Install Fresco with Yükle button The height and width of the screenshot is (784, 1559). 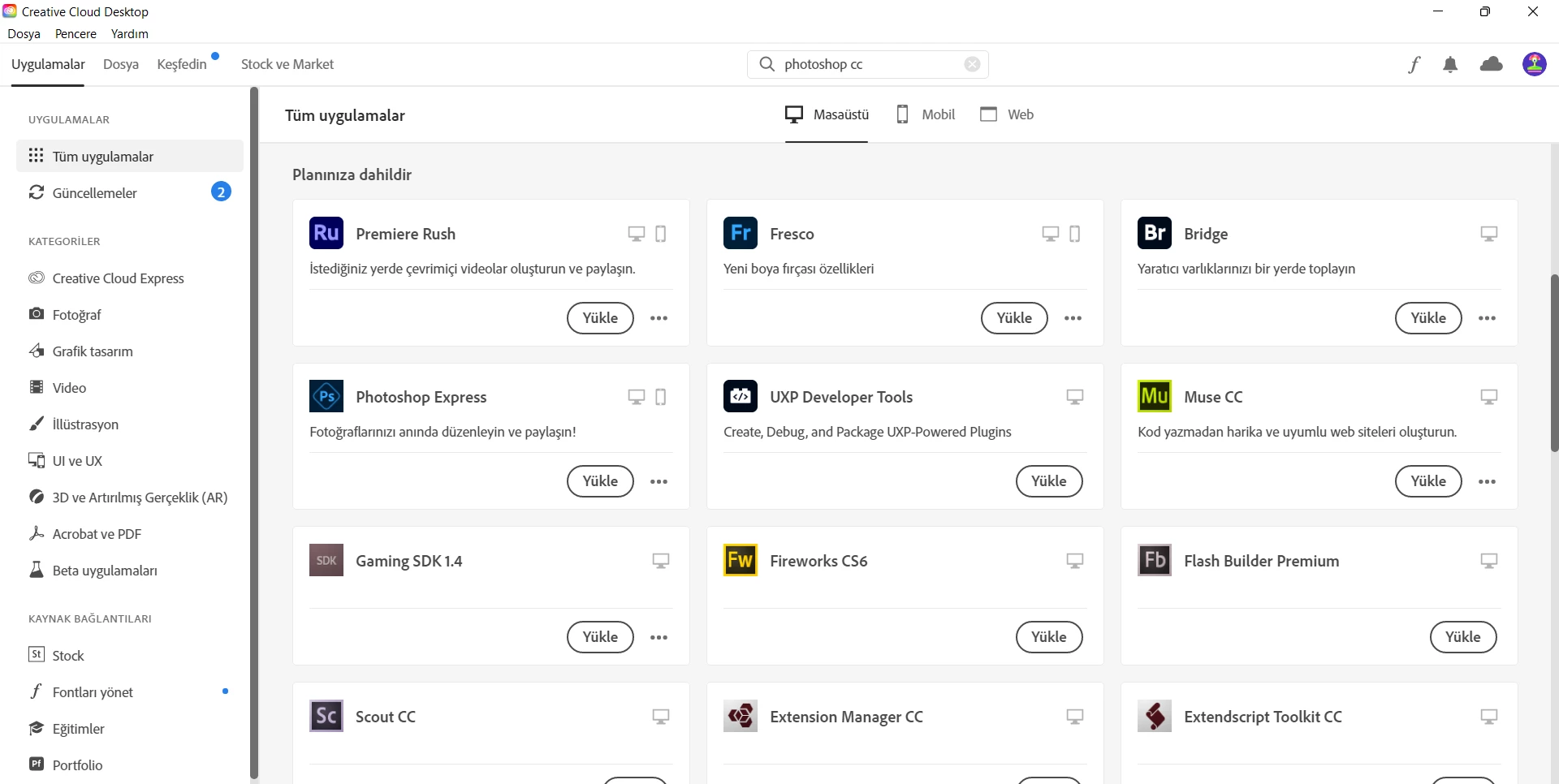(x=1014, y=318)
